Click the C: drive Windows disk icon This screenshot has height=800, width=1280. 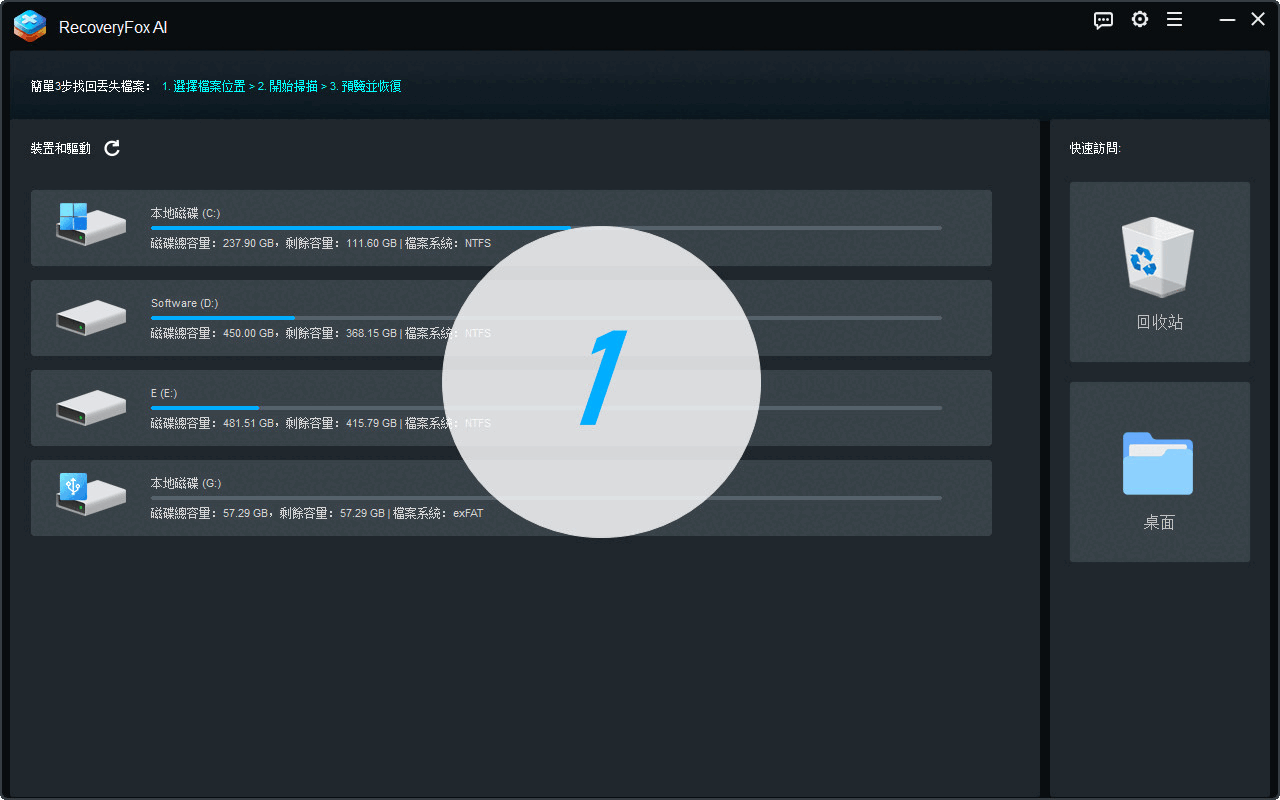(x=90, y=226)
